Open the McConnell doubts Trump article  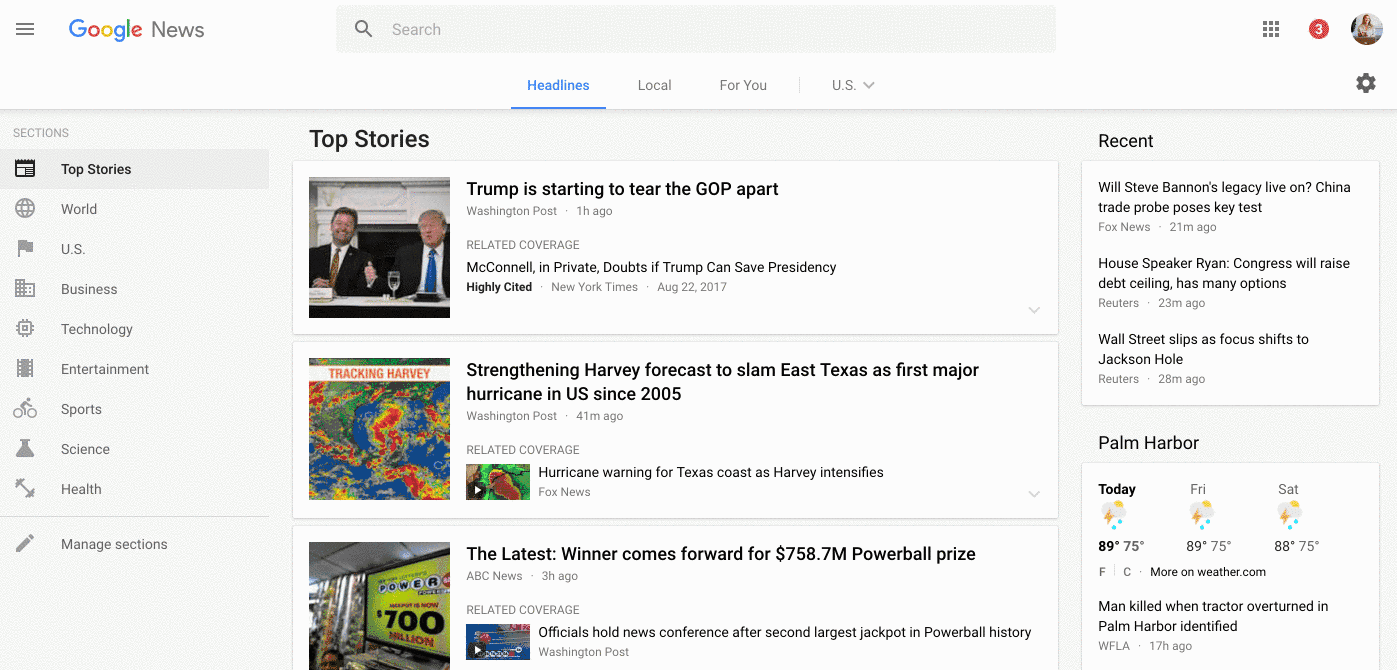point(651,267)
